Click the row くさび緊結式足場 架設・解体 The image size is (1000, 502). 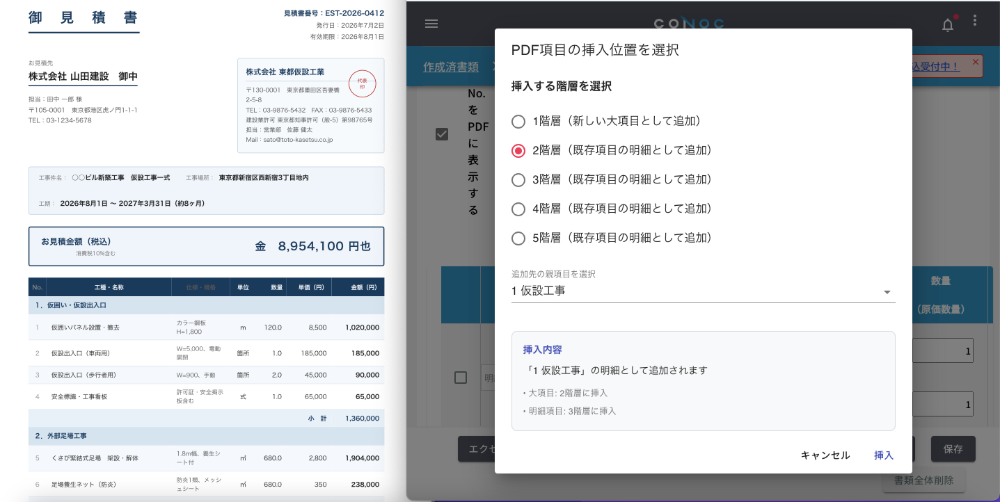(x=206, y=458)
